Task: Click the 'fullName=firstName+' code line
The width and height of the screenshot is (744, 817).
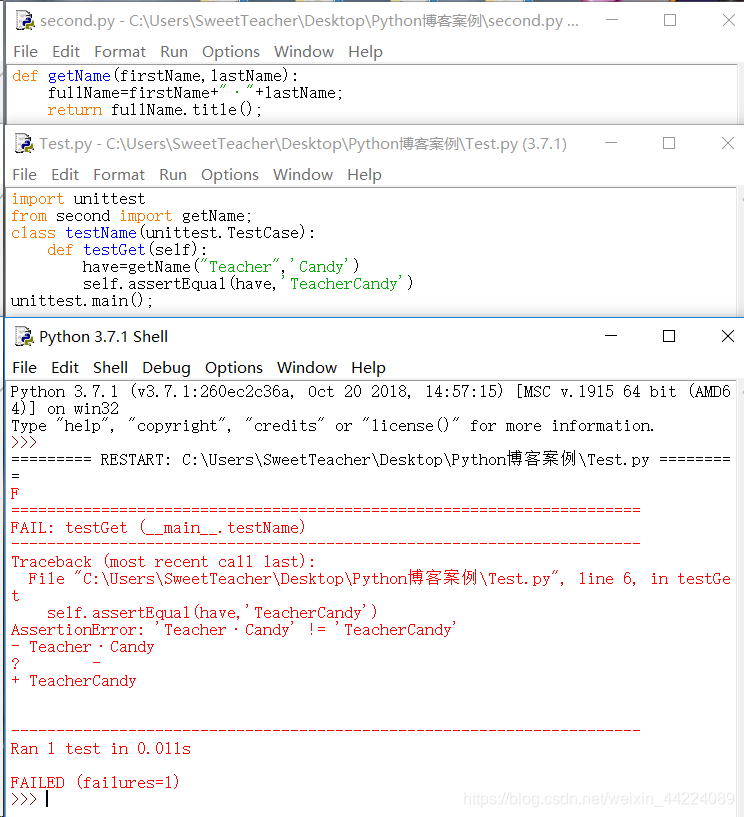Action: pyautogui.click(x=195, y=93)
